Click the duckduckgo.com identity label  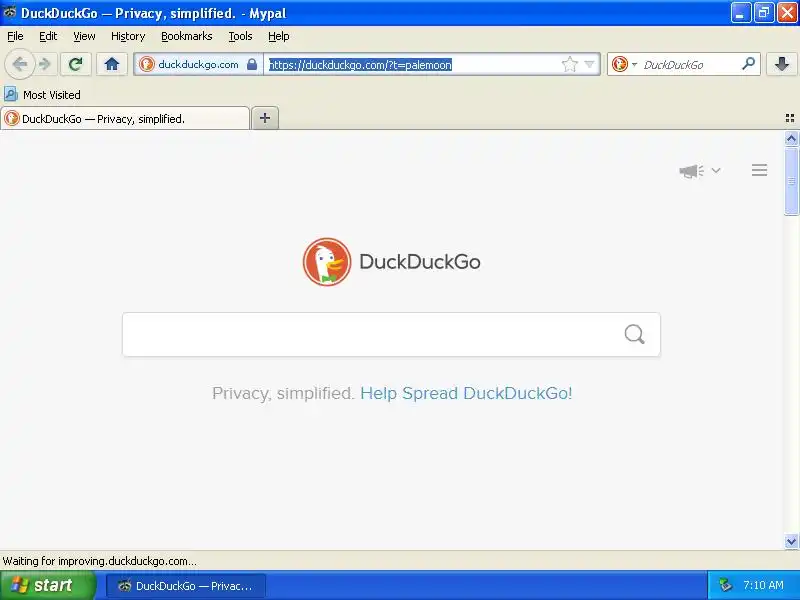(198, 65)
